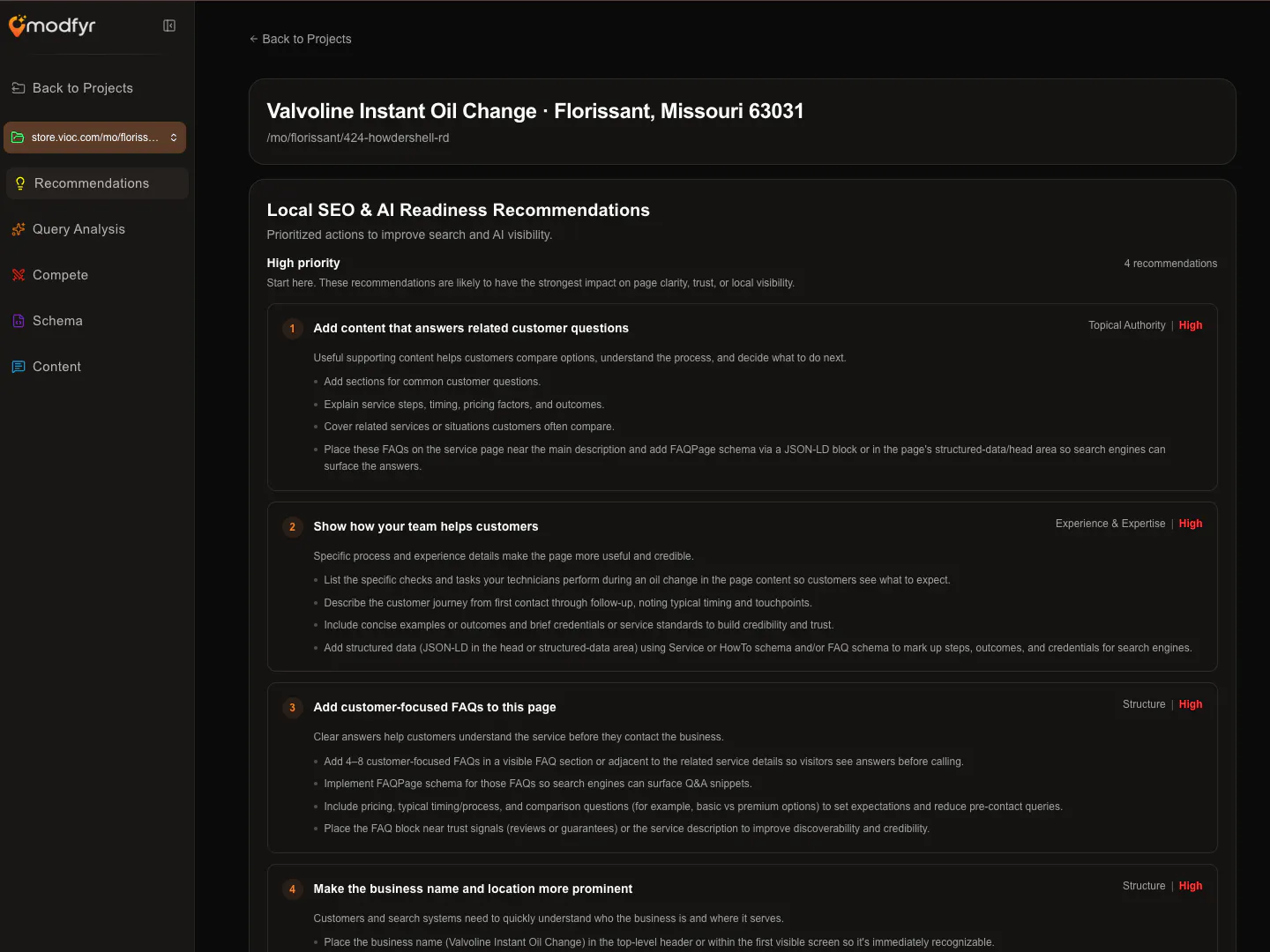The height and width of the screenshot is (952, 1270).
Task: Click 'Place the FAQ block near trust signals' bullet
Action: click(x=627, y=829)
